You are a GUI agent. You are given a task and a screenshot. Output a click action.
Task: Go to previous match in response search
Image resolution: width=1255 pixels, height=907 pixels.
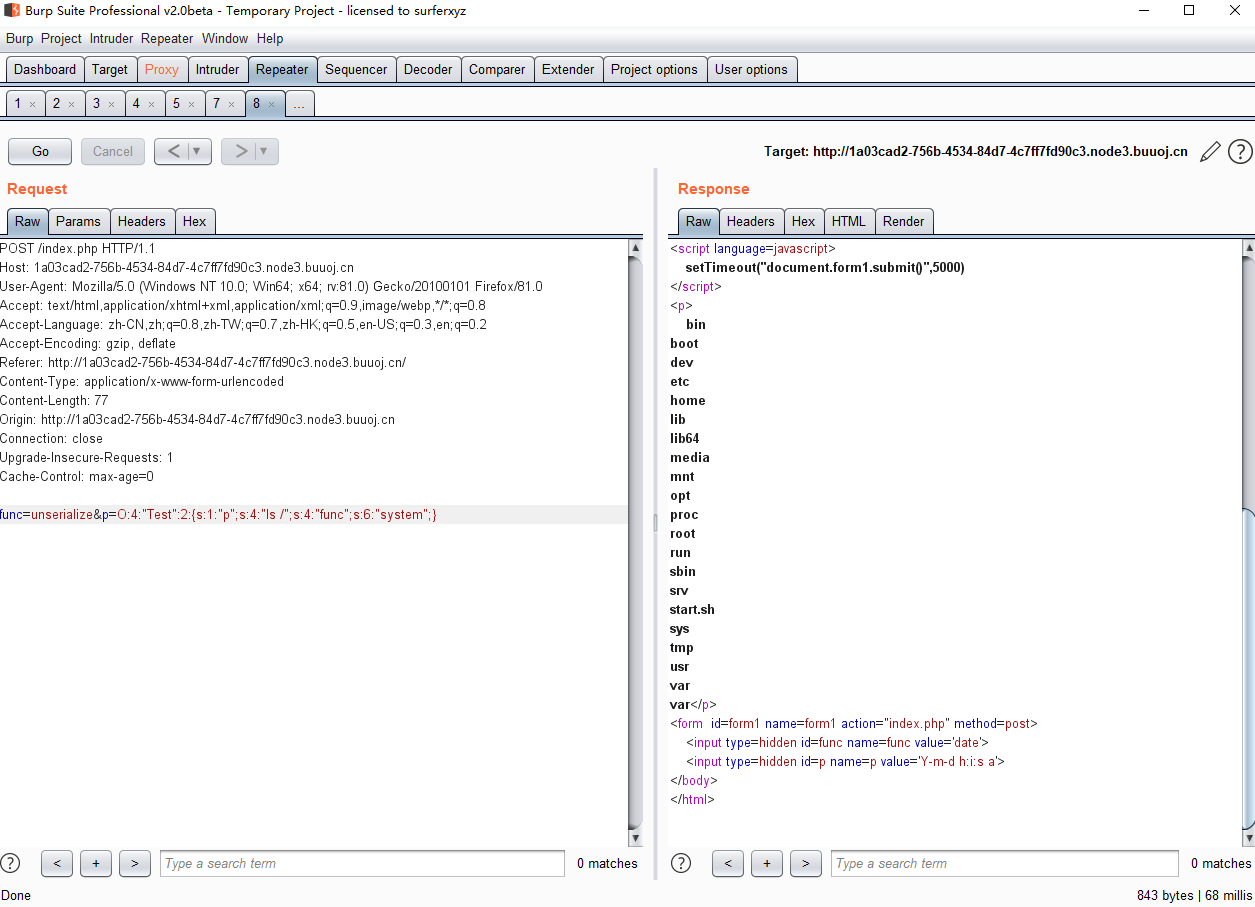point(728,863)
